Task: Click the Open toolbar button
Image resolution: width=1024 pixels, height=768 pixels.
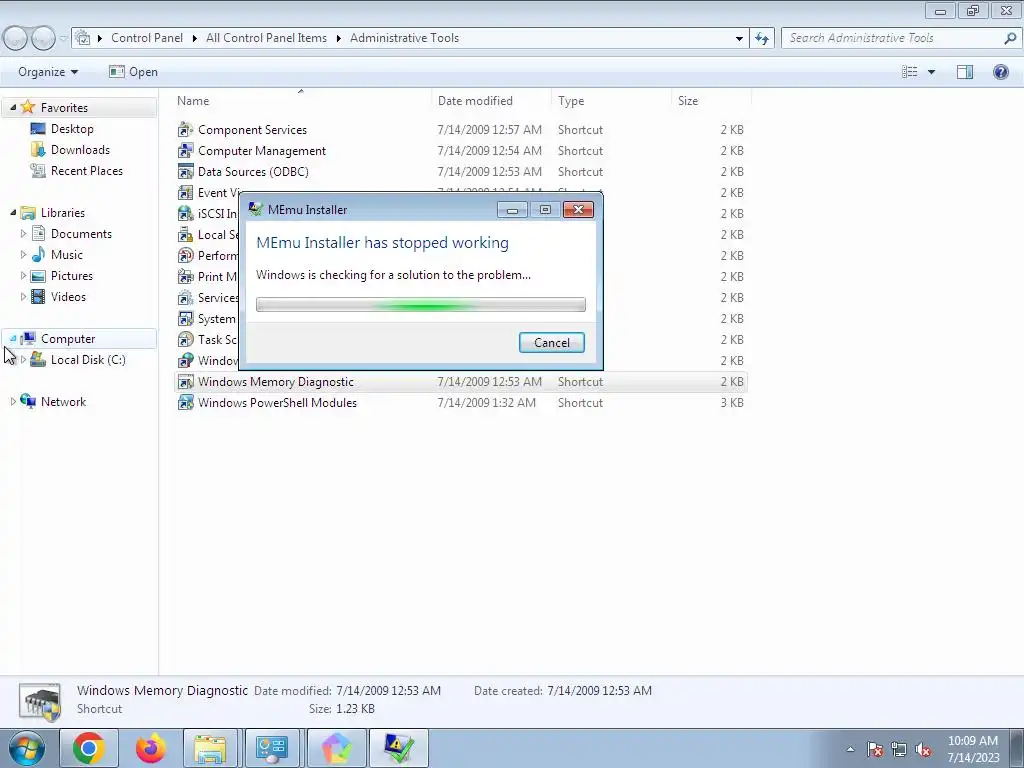Action: coord(133,72)
